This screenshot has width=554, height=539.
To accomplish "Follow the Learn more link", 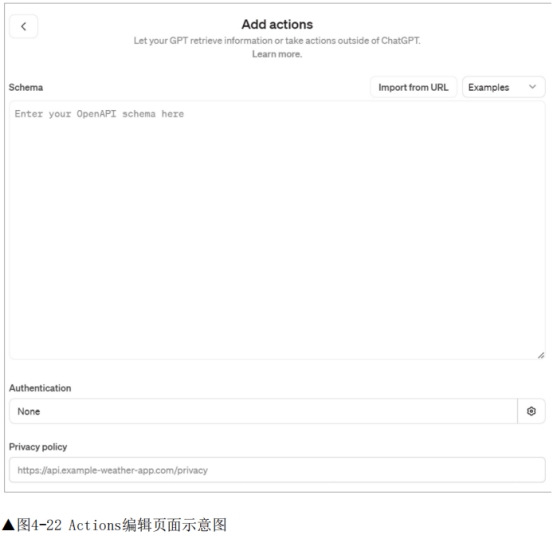I will [277, 54].
